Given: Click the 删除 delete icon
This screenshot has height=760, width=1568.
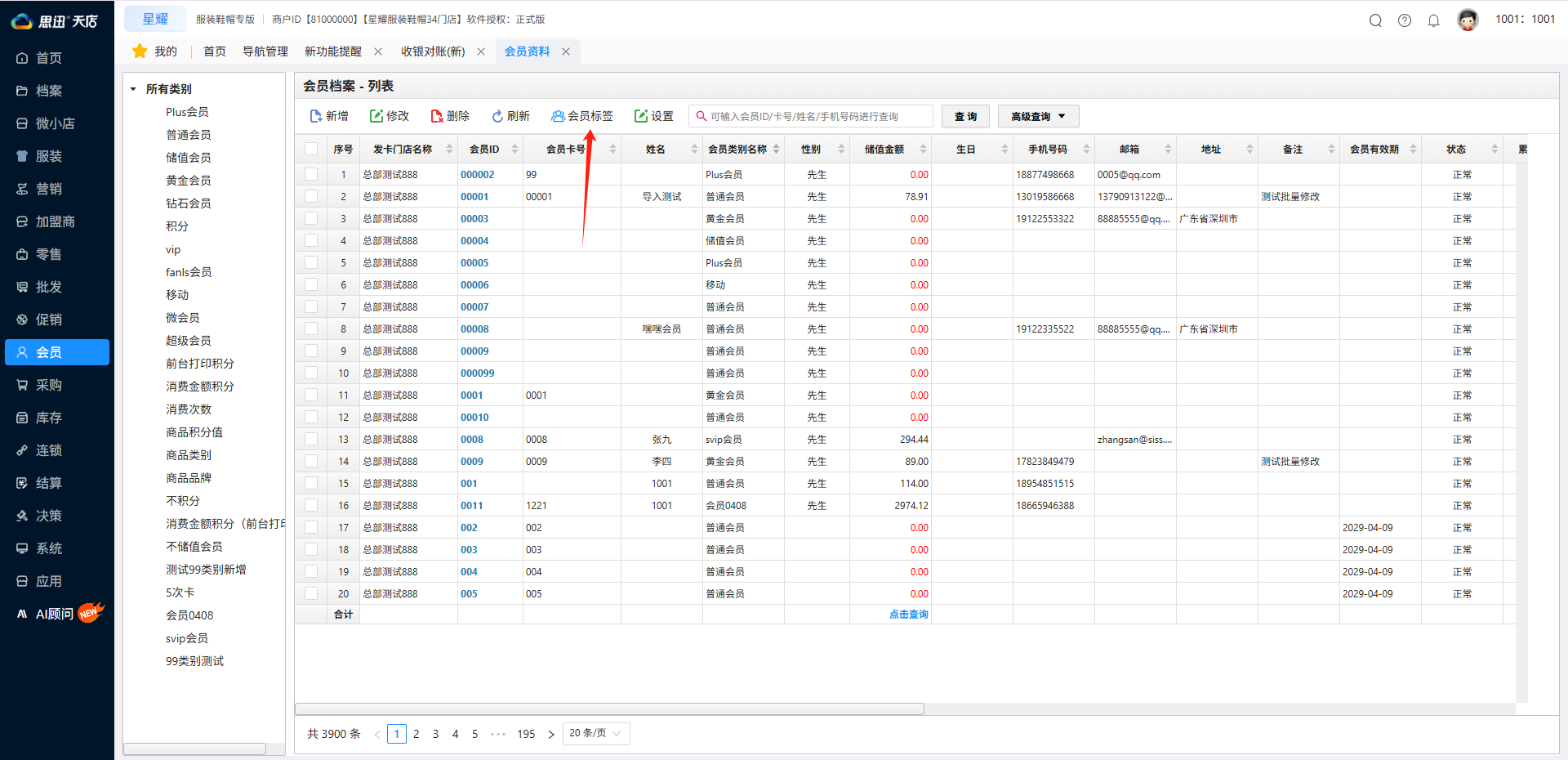Looking at the screenshot, I should point(437,116).
